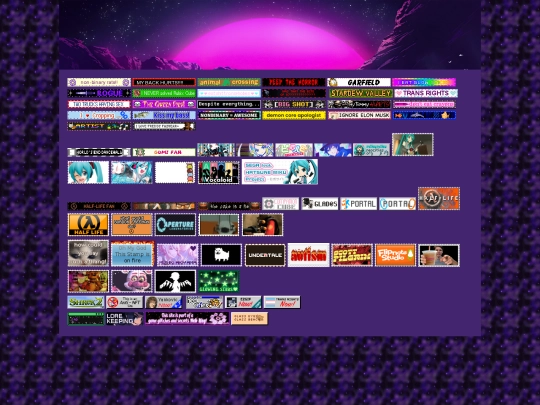This screenshot has width=540, height=405.
Task: Click the Despite everything blinkie
Action: (229, 104)
